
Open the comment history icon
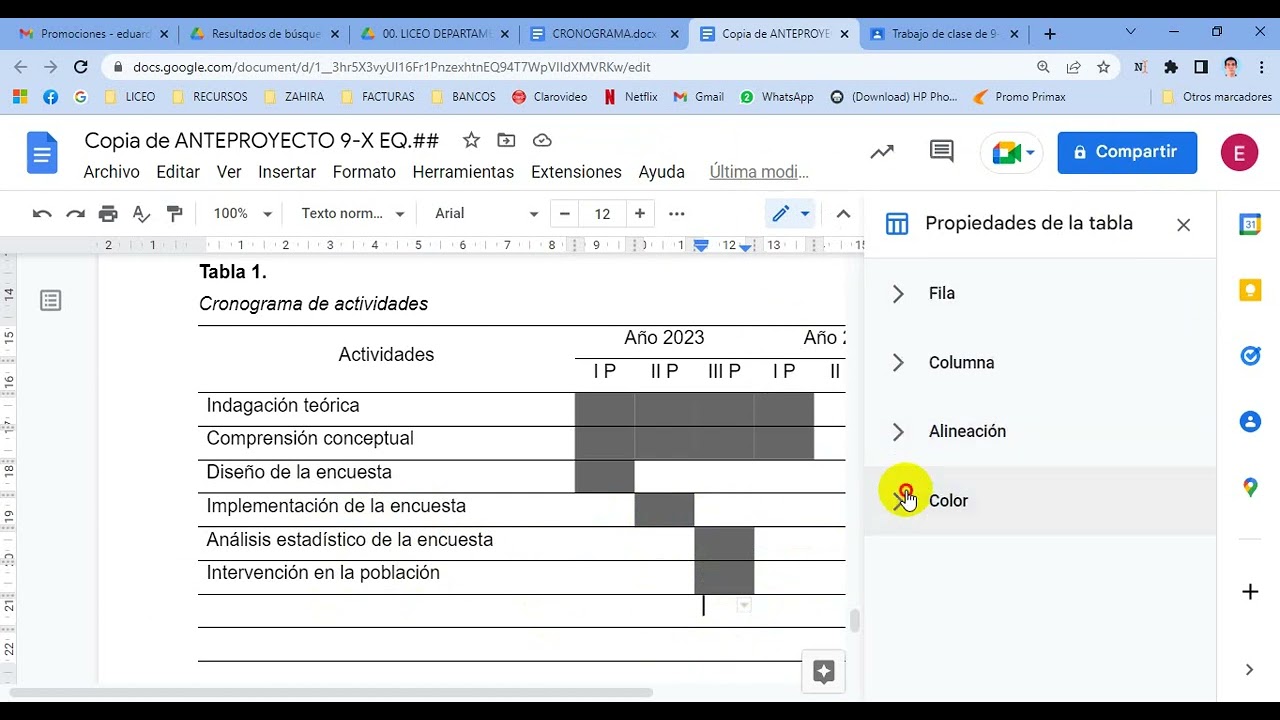coord(941,152)
